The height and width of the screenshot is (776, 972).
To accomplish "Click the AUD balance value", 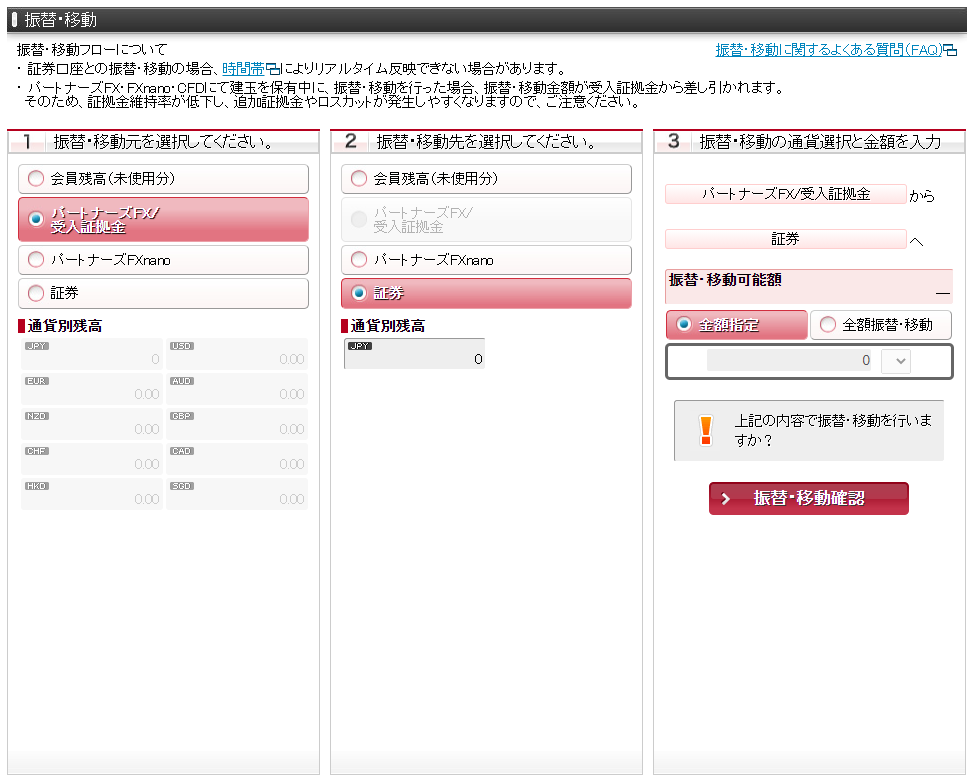I will pos(237,389).
